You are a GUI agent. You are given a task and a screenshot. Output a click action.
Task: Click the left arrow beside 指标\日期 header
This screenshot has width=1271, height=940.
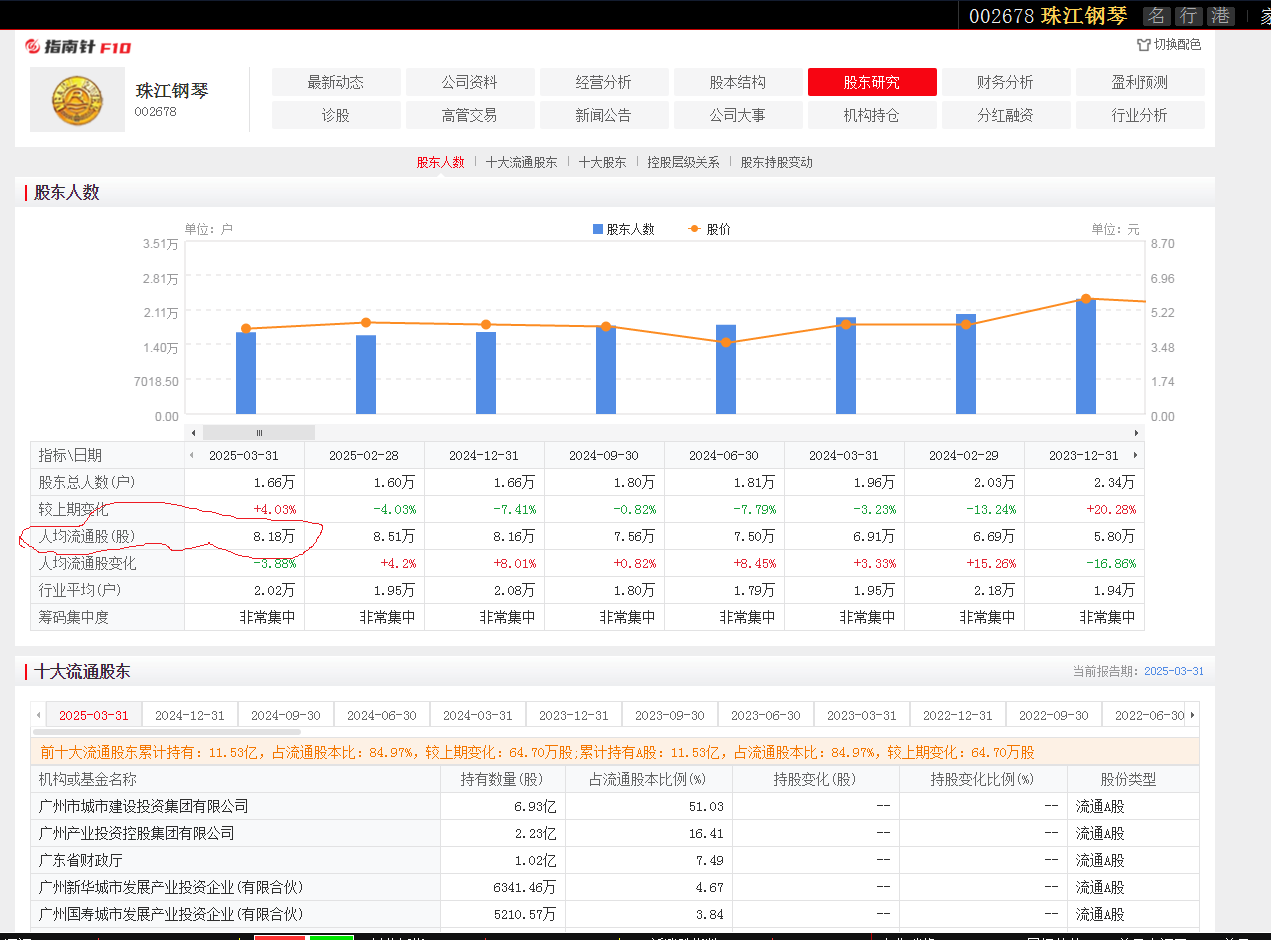click(192, 455)
